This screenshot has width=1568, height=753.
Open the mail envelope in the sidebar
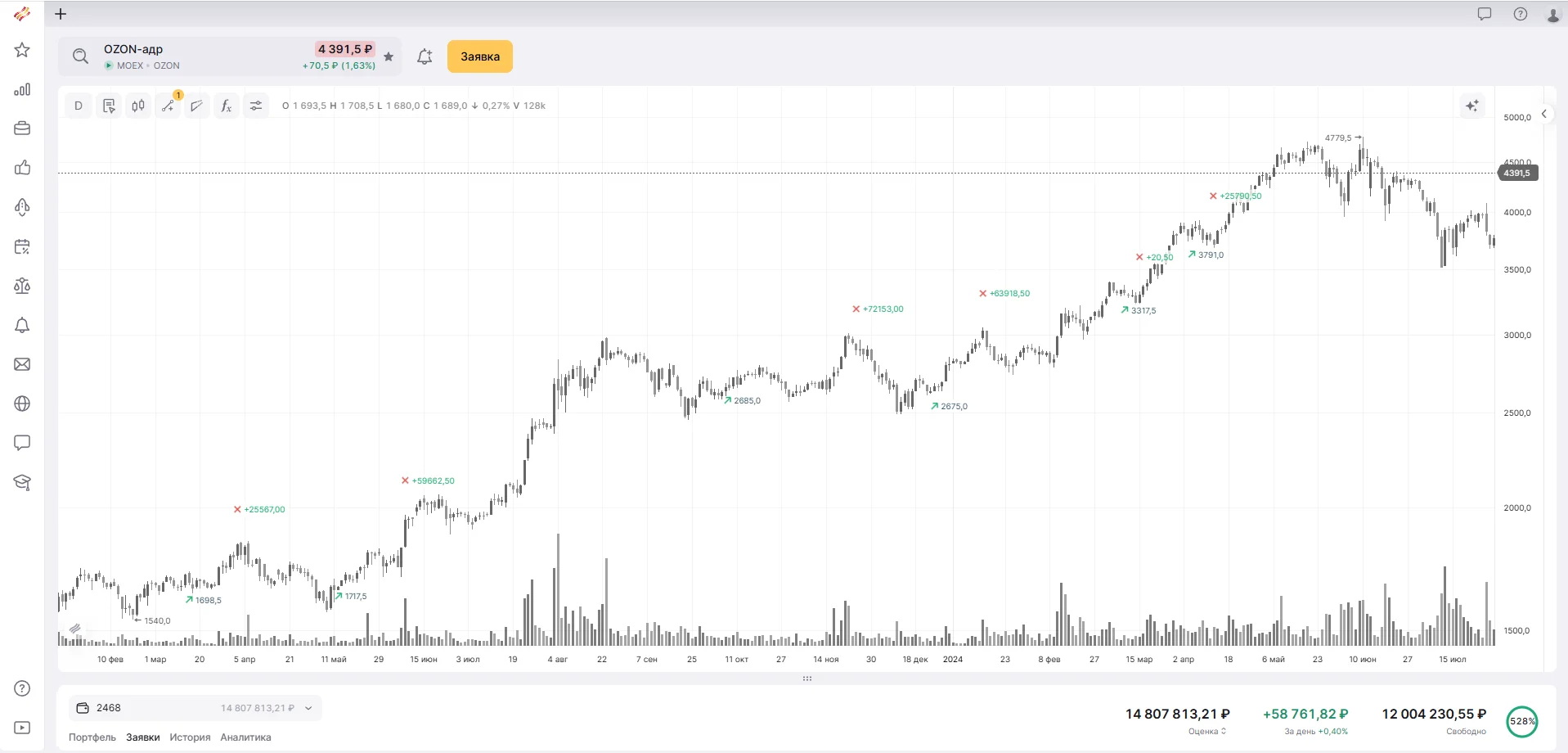(22, 364)
